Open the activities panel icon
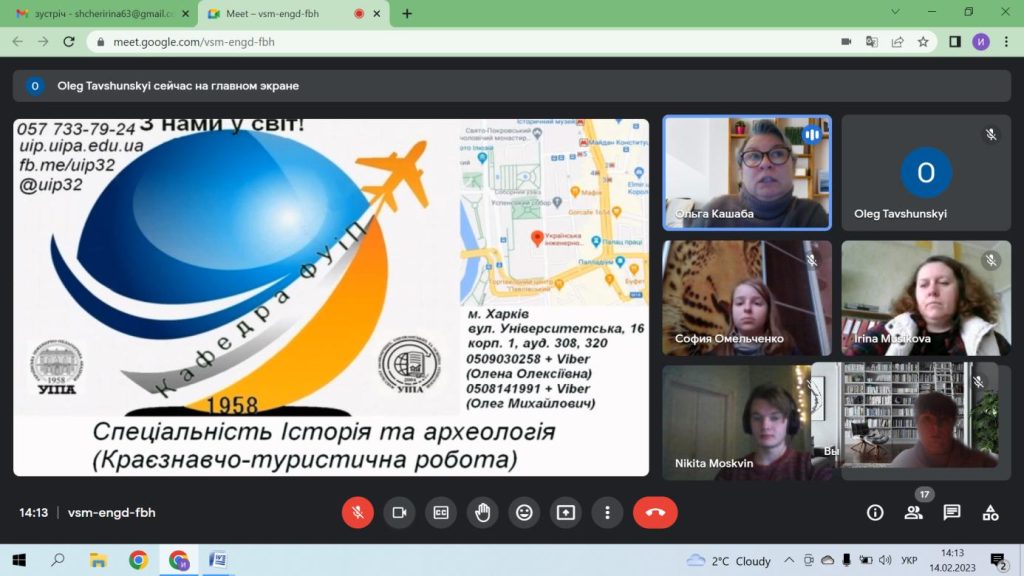 pos(991,513)
